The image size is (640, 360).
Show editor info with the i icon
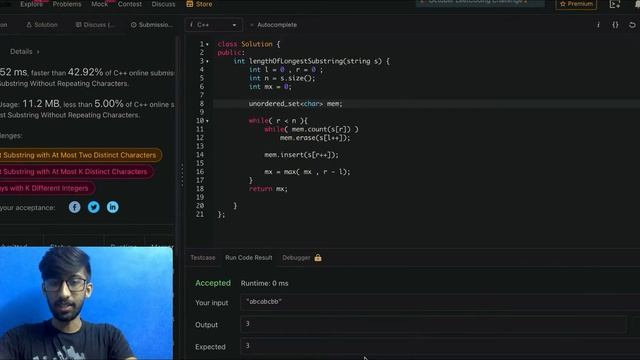598,25
